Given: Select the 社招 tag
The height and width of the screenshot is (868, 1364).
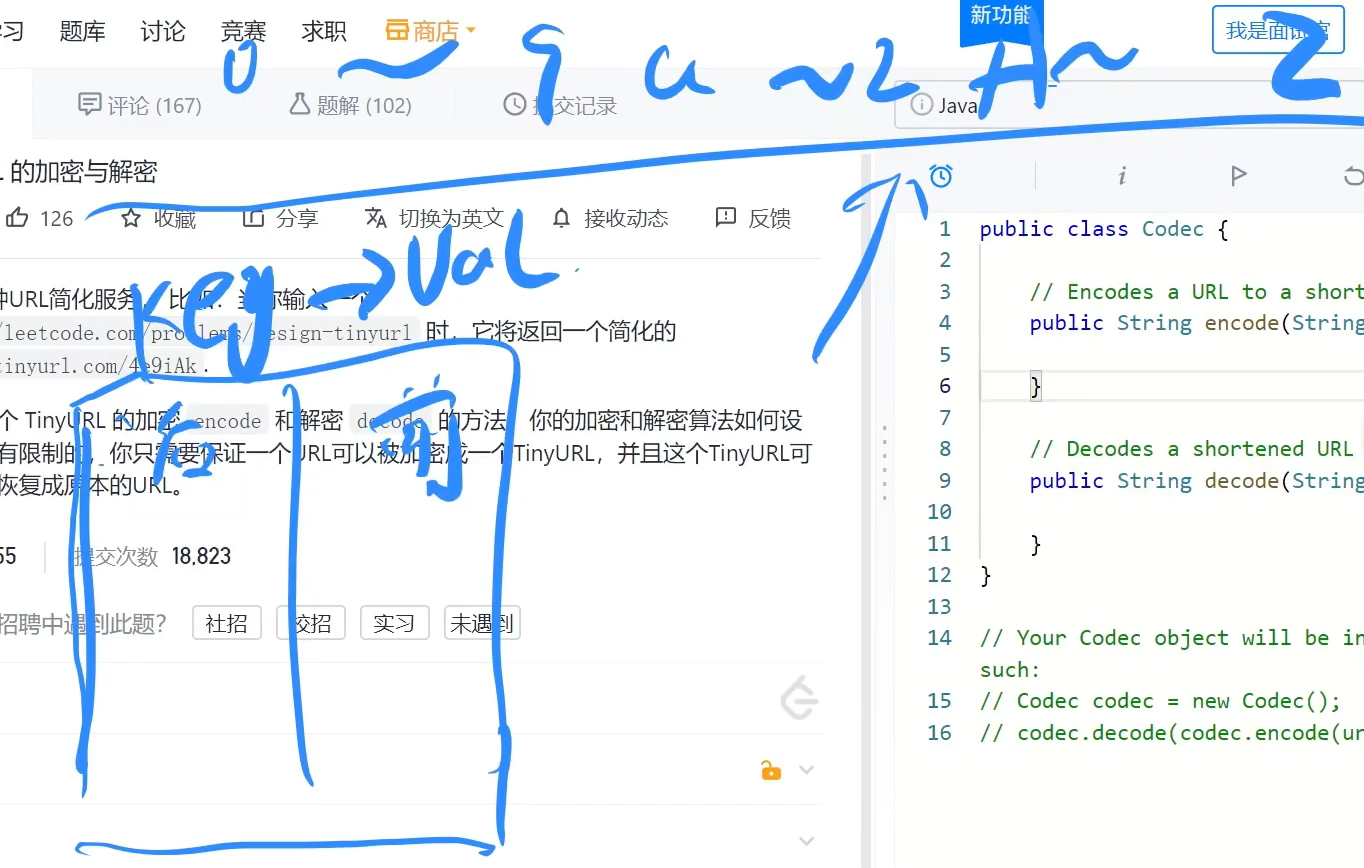Looking at the screenshot, I should pyautogui.click(x=226, y=623).
